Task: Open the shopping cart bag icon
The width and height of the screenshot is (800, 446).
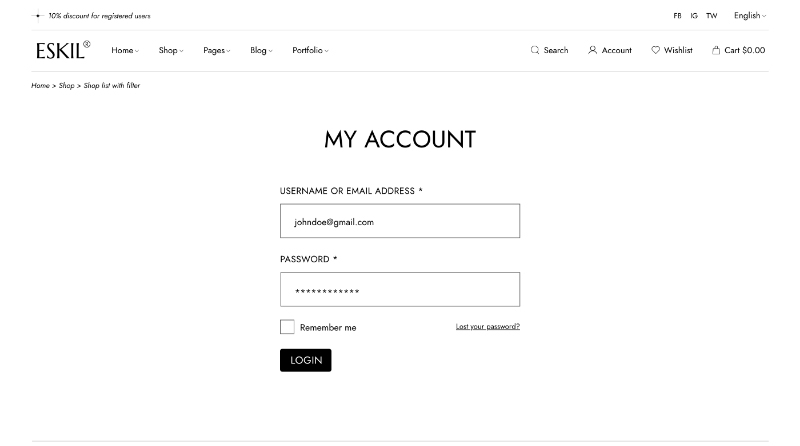Action: 716,50
